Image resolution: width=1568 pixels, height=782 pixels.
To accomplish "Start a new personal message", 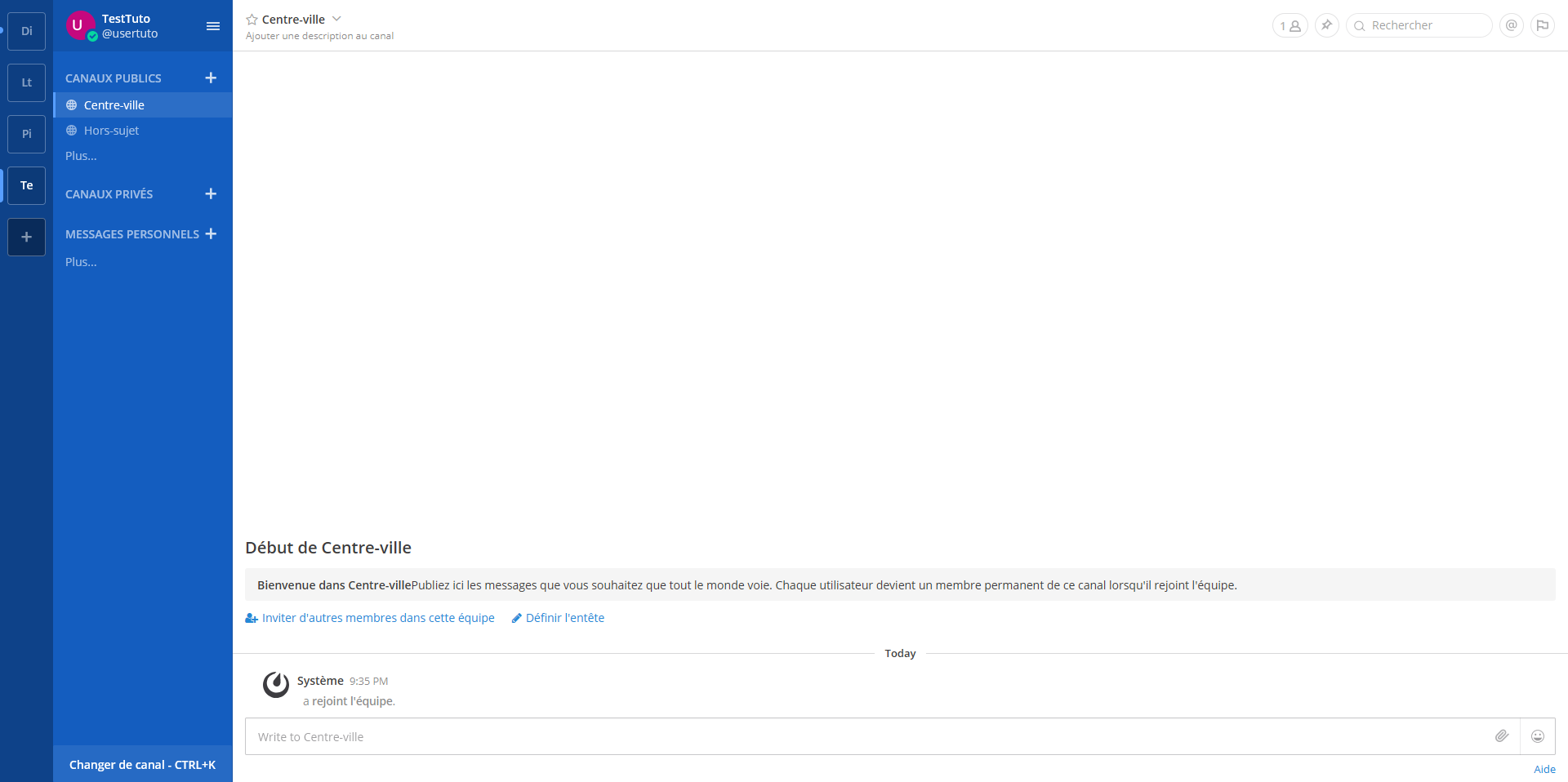I will point(211,233).
